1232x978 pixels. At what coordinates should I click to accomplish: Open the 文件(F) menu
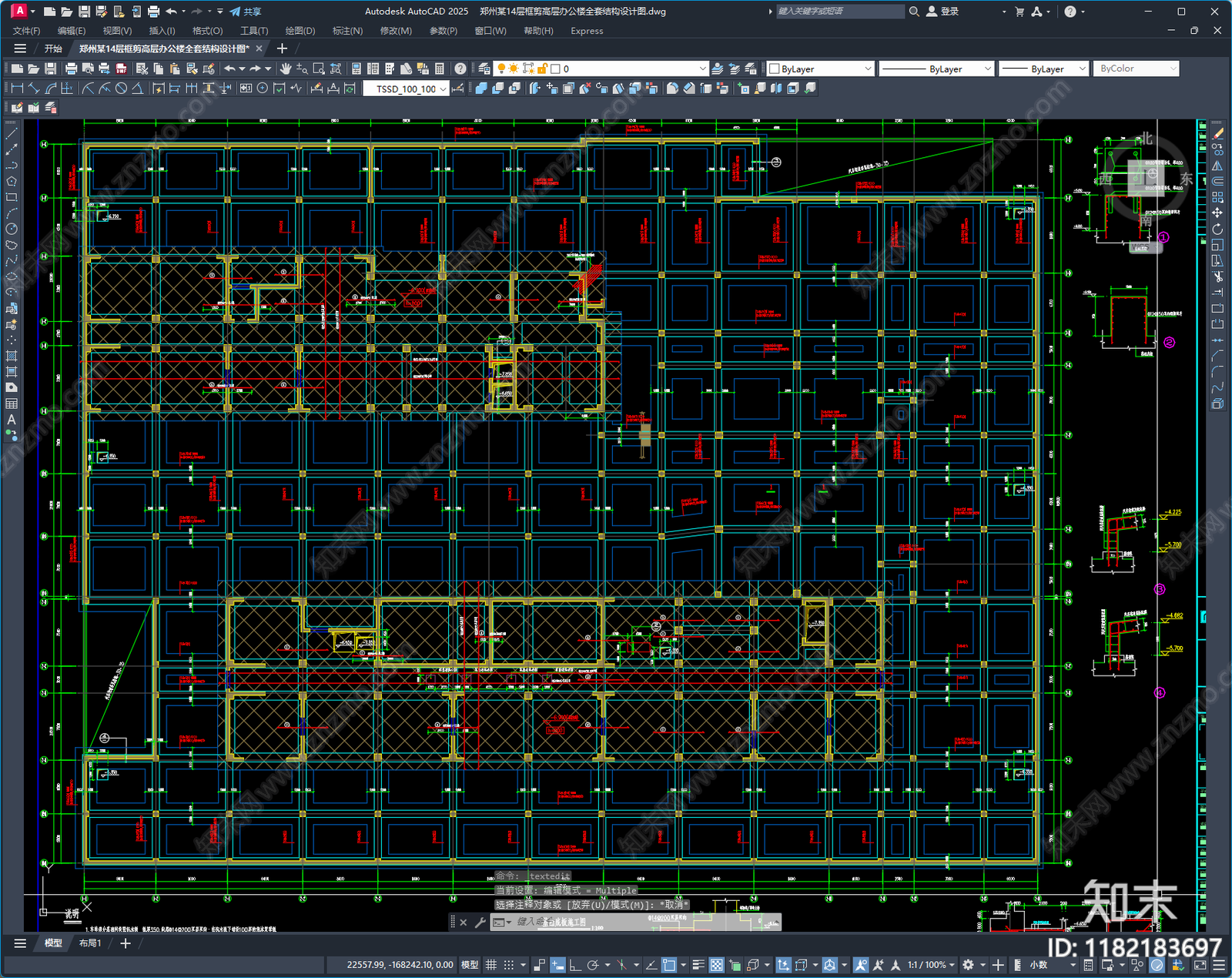pos(26,31)
